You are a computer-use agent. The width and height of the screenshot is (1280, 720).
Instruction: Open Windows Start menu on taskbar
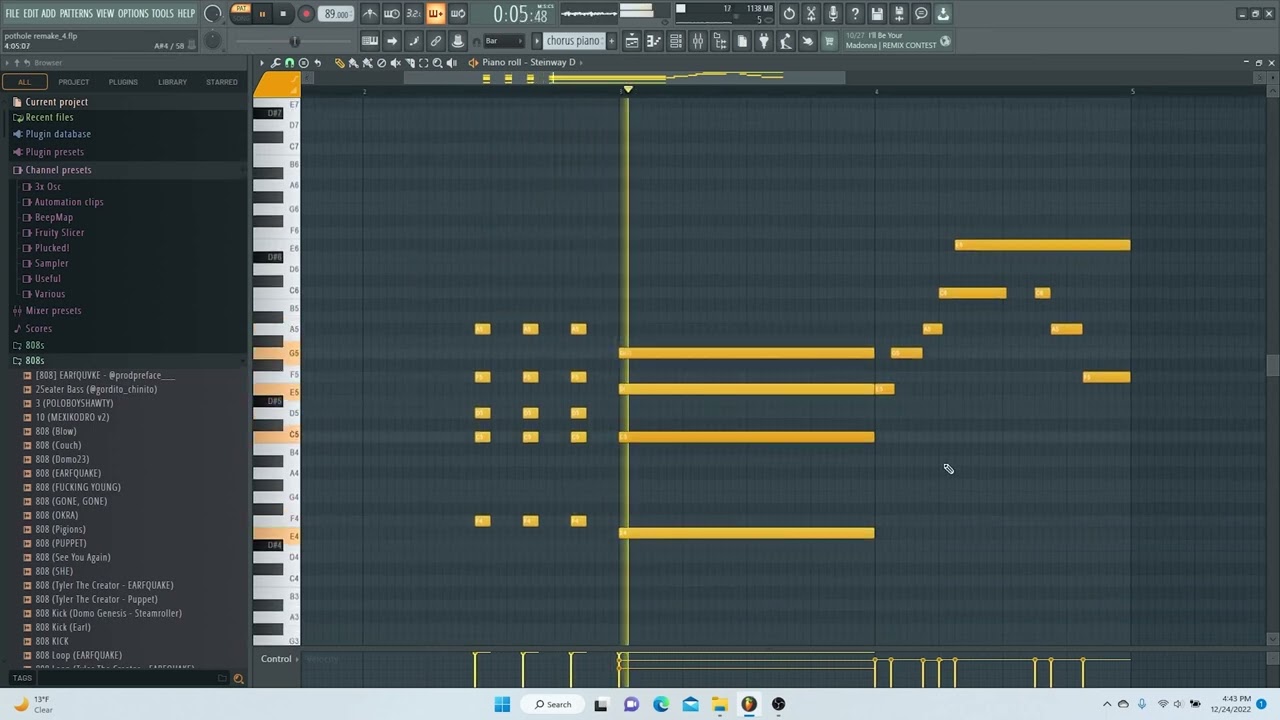coord(502,704)
